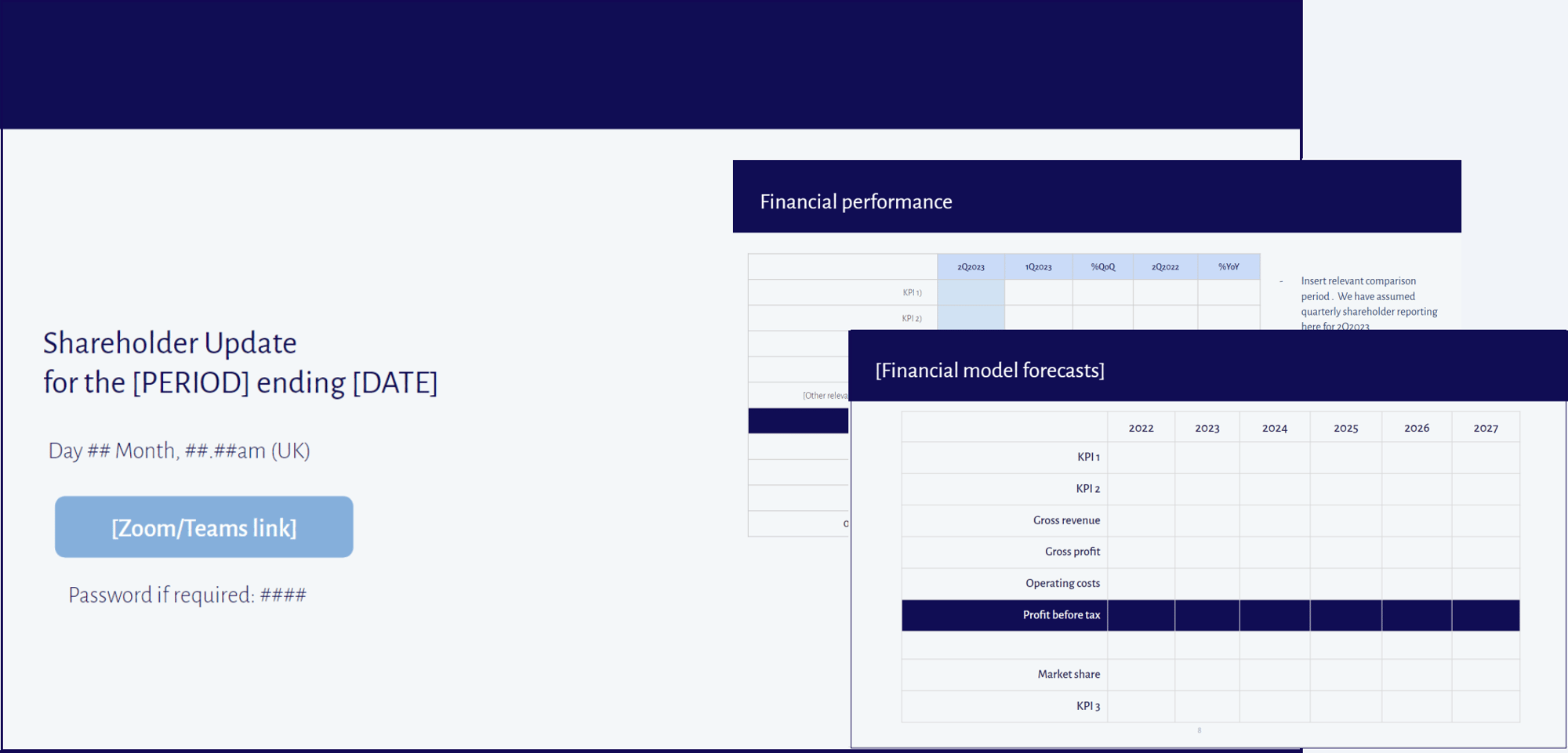Click the 'Market share' row label
The height and width of the screenshot is (753, 1568).
tap(1069, 674)
